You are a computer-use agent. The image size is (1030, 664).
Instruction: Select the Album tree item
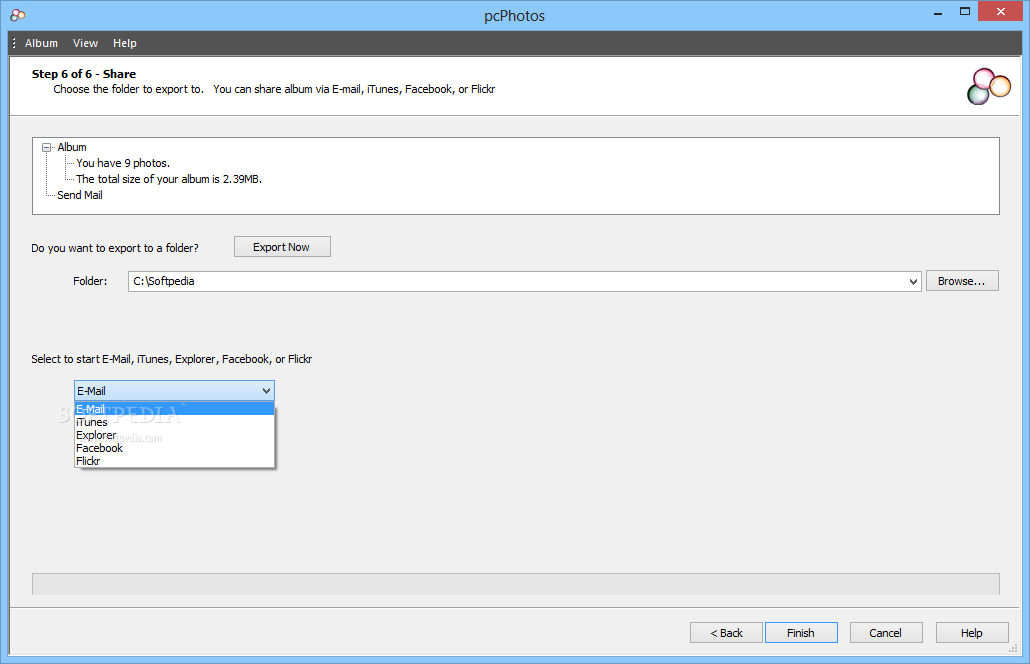click(x=72, y=147)
